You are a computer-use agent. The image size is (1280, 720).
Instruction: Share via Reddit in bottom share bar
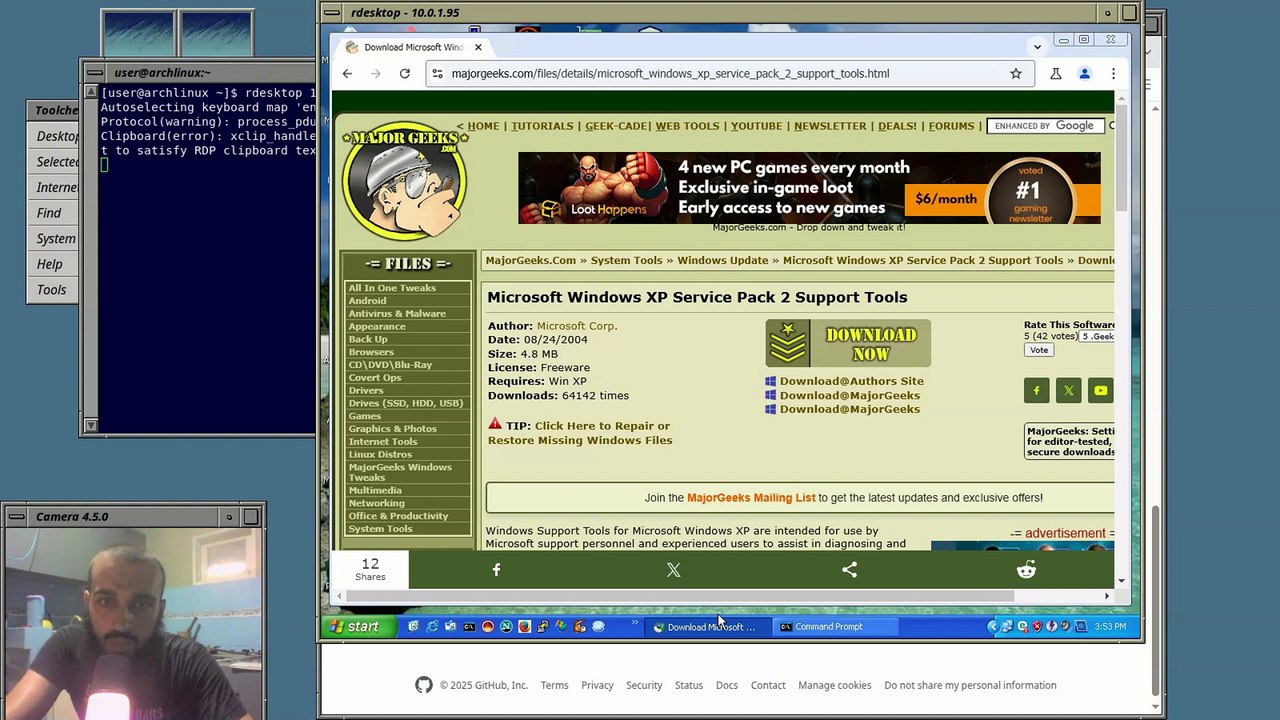(1026, 570)
